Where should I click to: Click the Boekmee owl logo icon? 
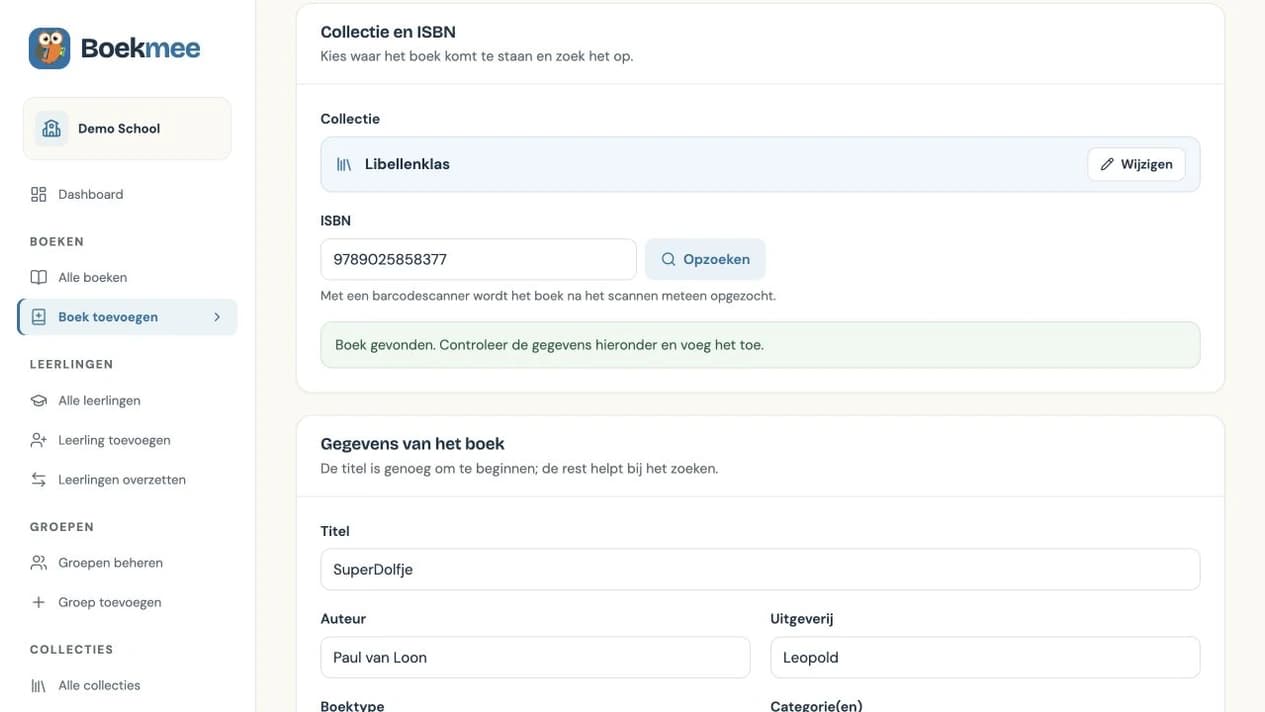[x=49, y=48]
